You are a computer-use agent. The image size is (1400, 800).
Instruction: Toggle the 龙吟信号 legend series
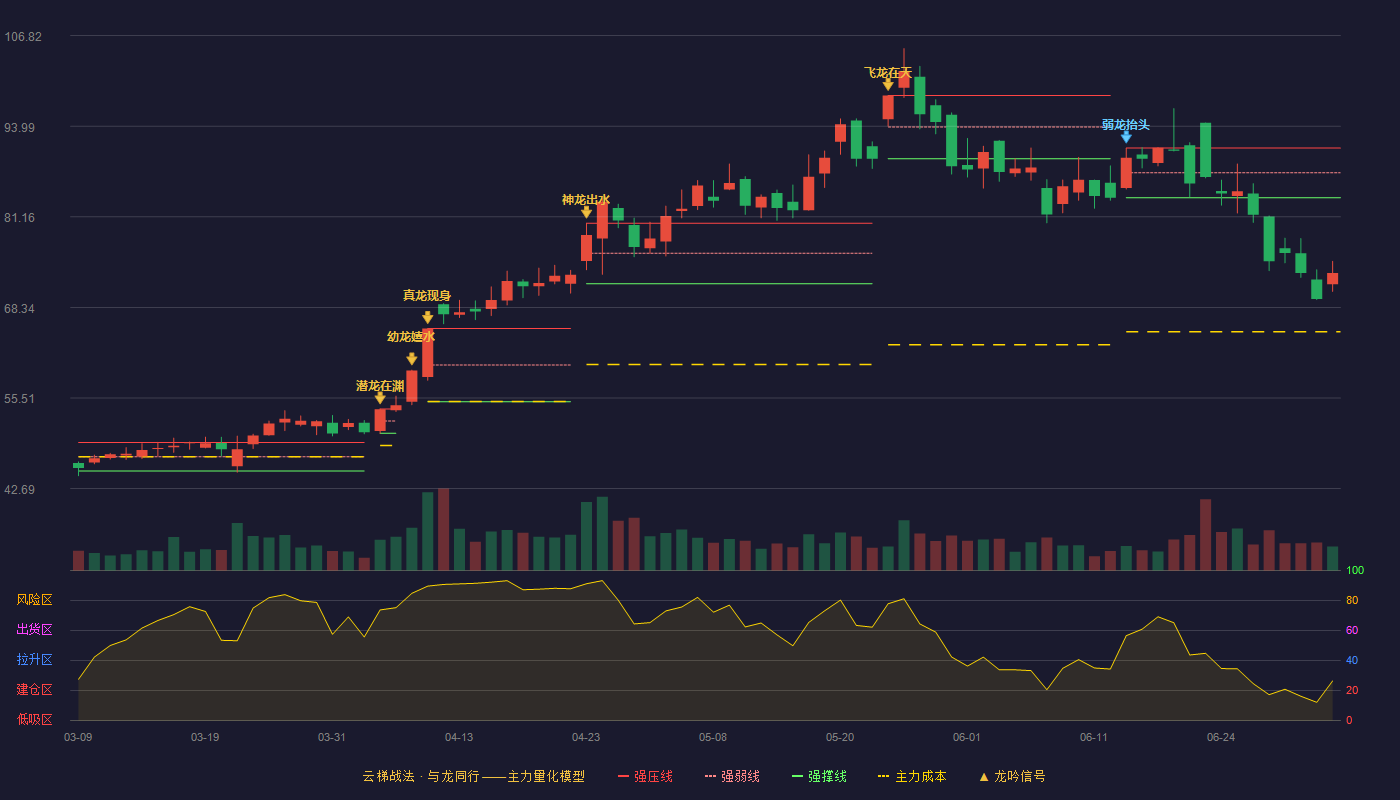[x=1012, y=776]
